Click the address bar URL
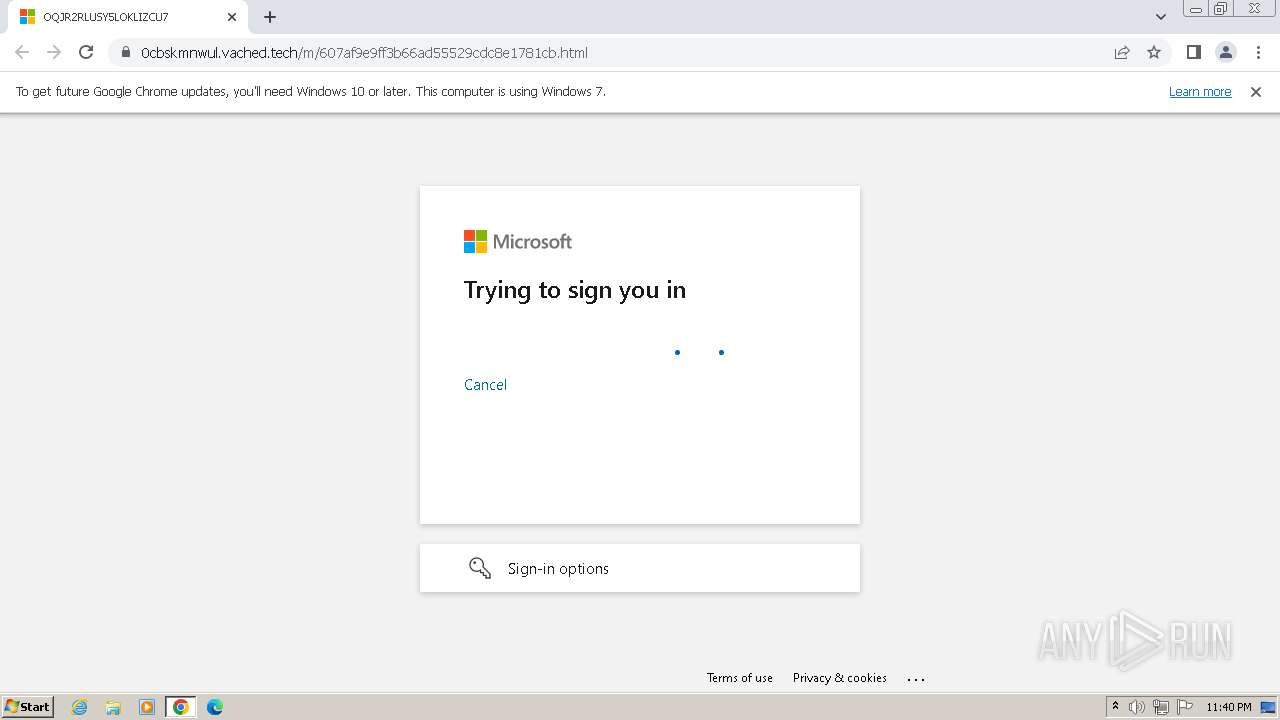 point(364,53)
